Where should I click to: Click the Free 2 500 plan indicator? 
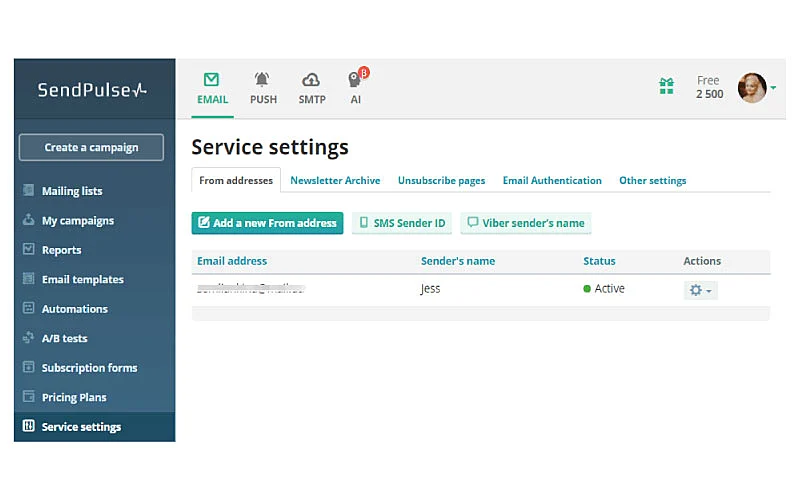pos(709,87)
